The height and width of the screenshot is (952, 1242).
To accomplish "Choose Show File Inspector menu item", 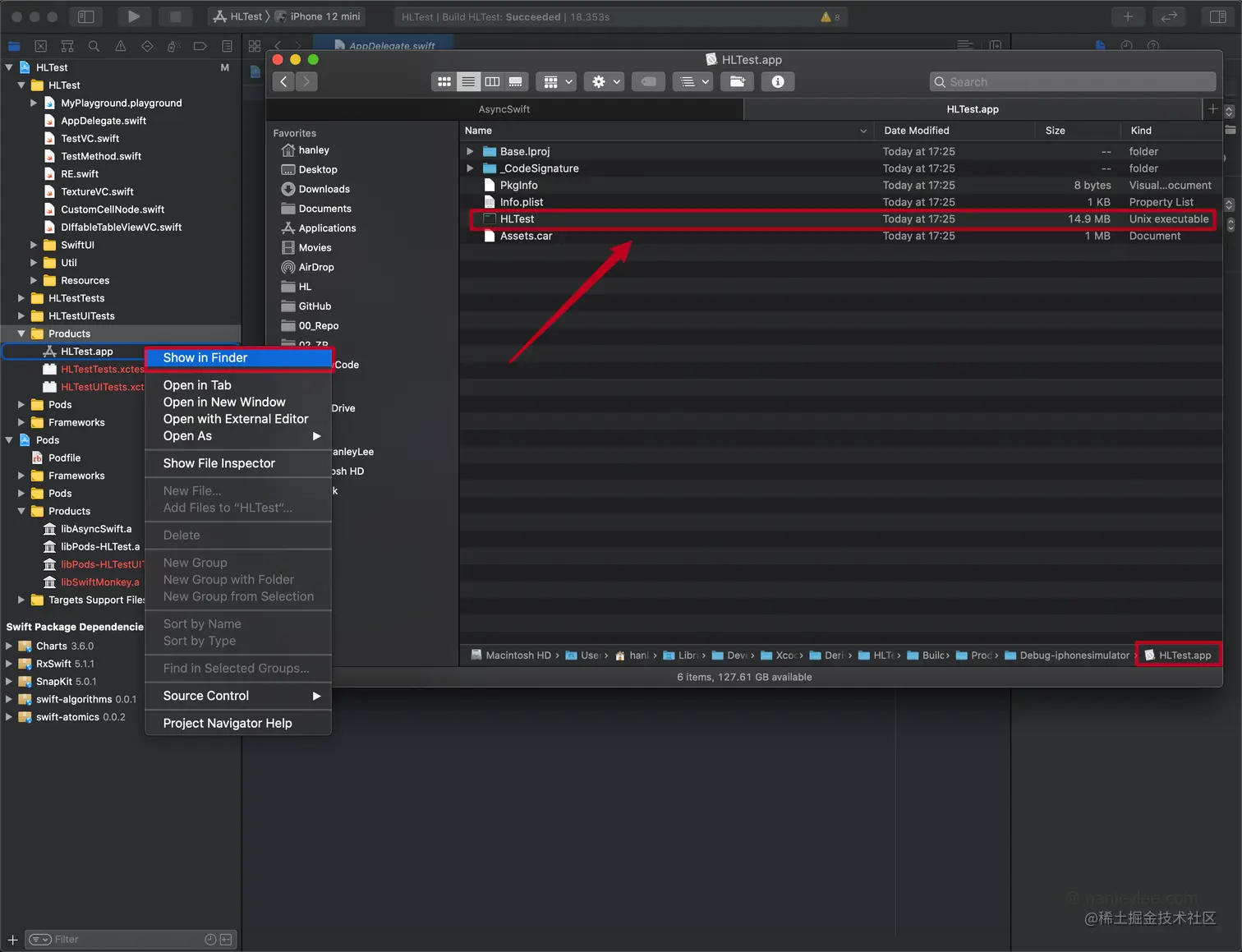I will (x=238, y=463).
